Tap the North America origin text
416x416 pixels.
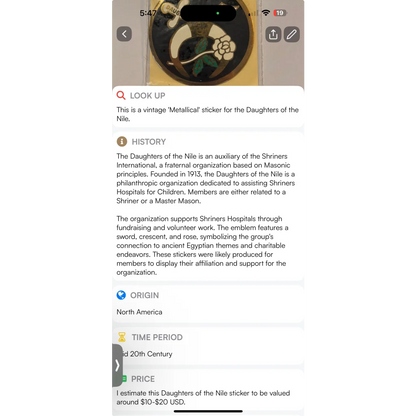point(139,312)
